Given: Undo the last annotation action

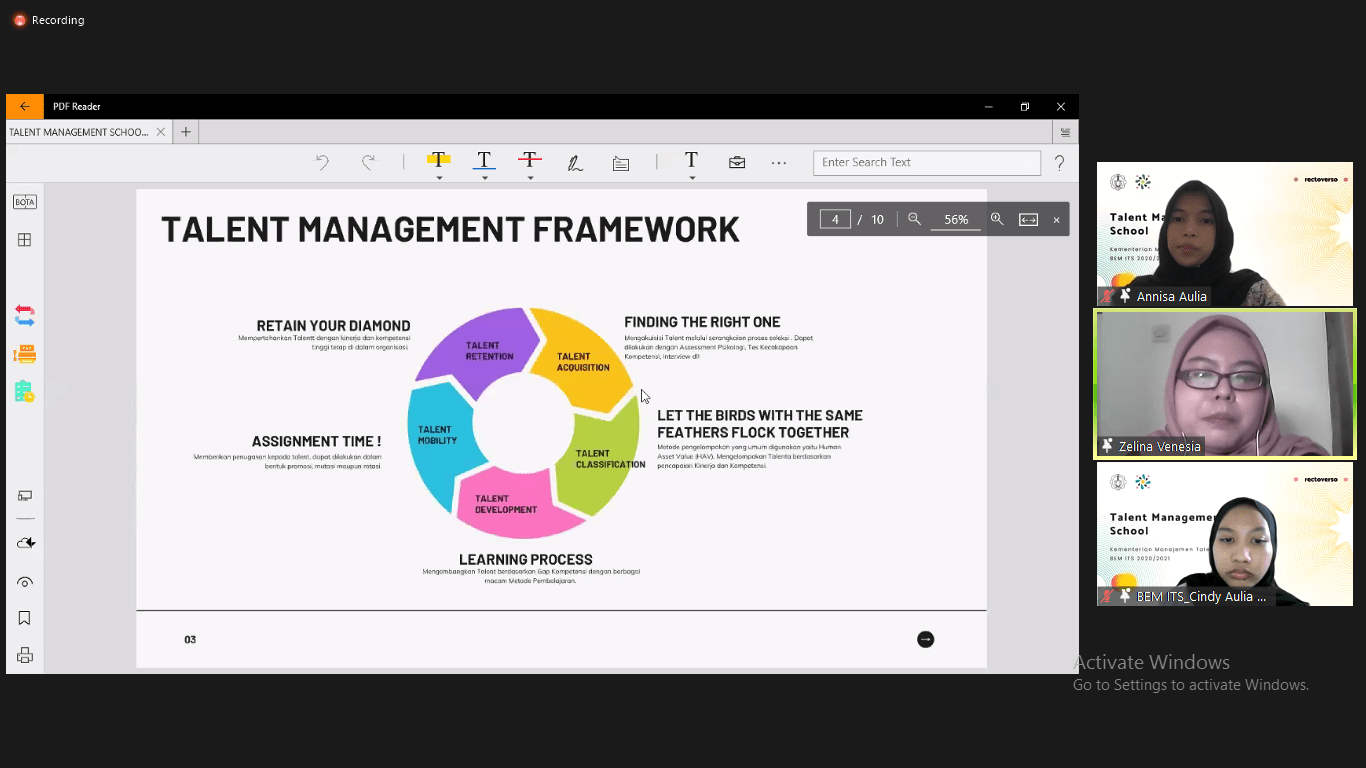Looking at the screenshot, I should 322,162.
